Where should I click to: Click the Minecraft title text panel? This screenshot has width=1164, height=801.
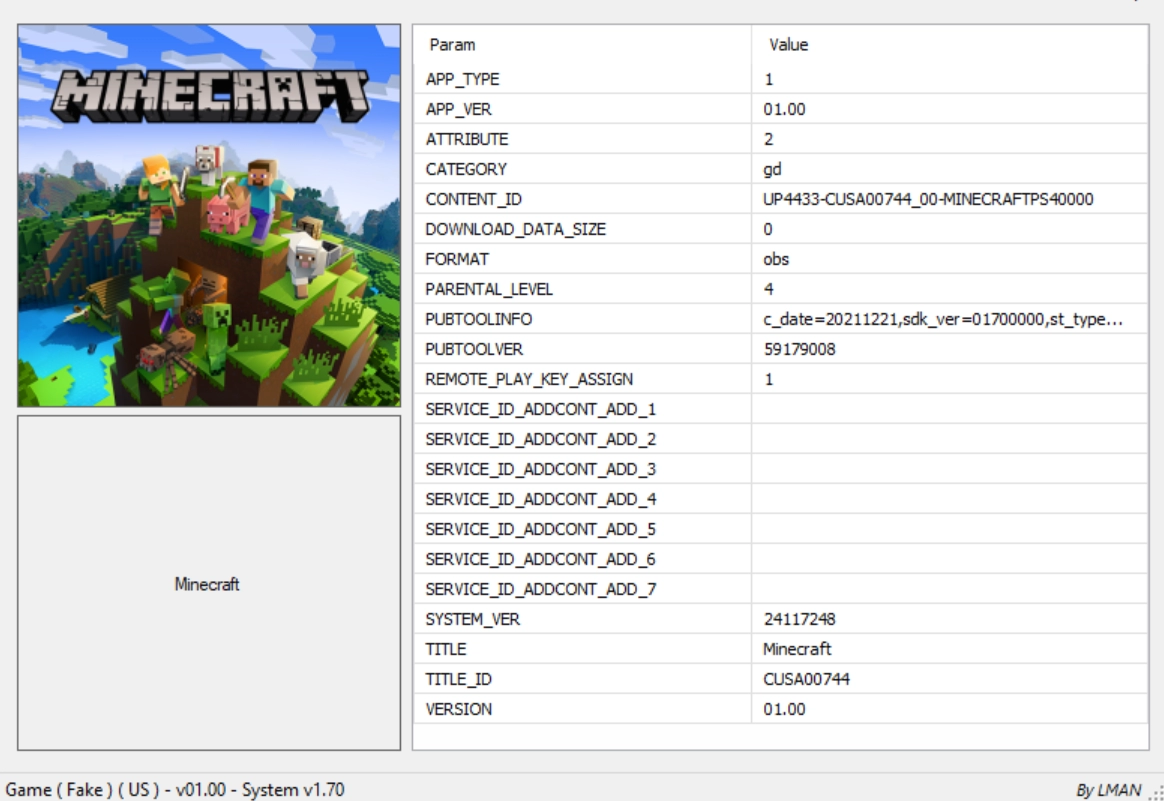tap(208, 584)
